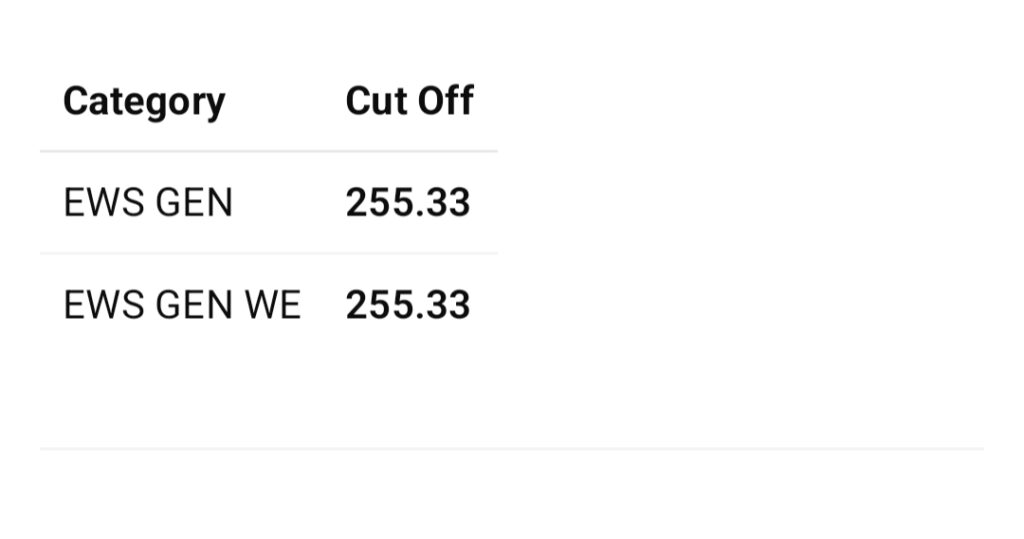Click the divider line below the header row
Screen dimensions: 1024x539
click(x=268, y=152)
